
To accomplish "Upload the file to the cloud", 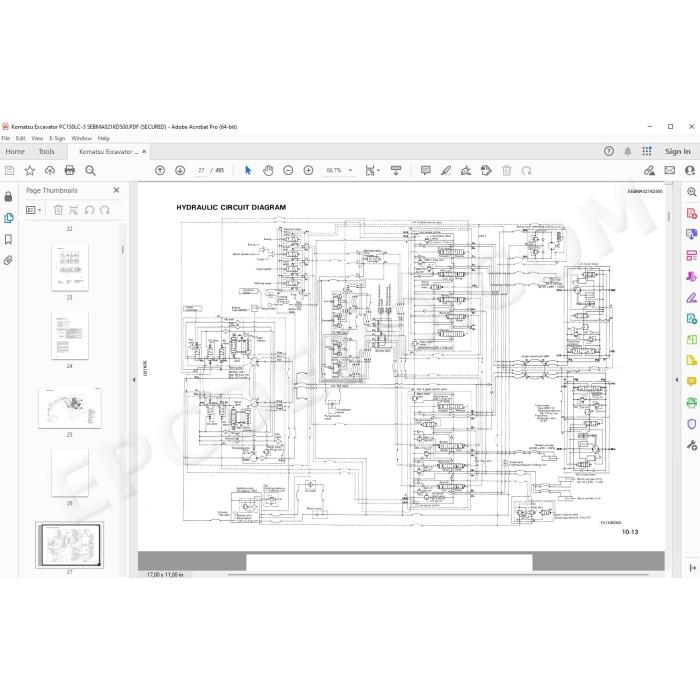I will pos(50,170).
